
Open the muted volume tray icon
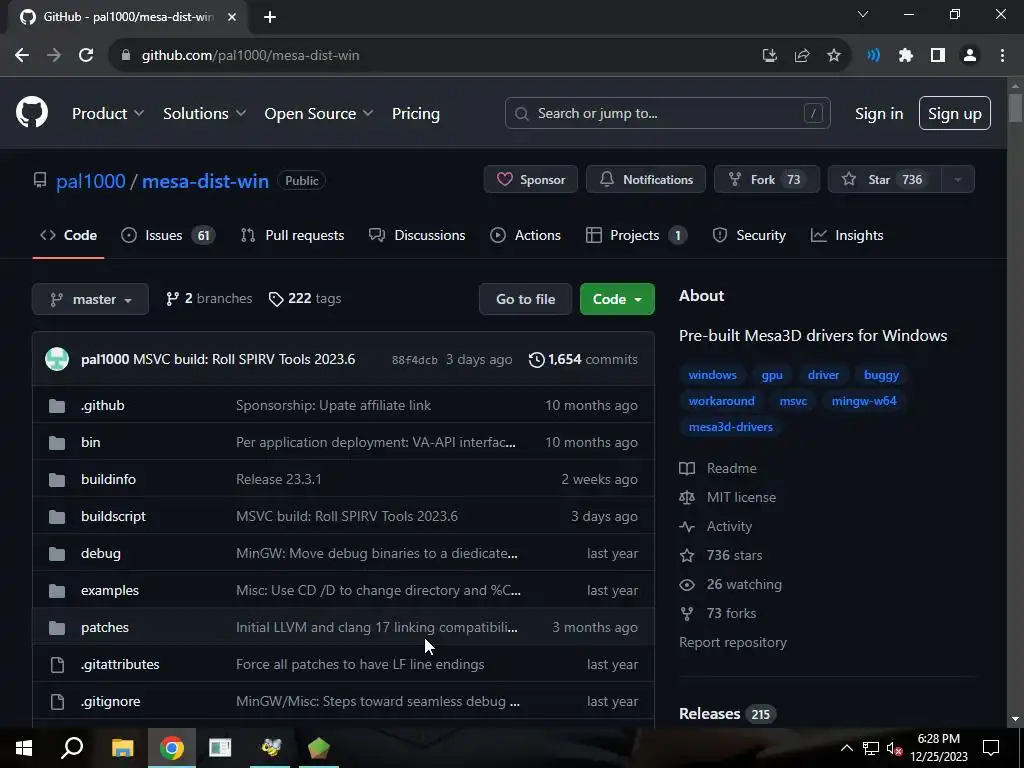[x=895, y=748]
